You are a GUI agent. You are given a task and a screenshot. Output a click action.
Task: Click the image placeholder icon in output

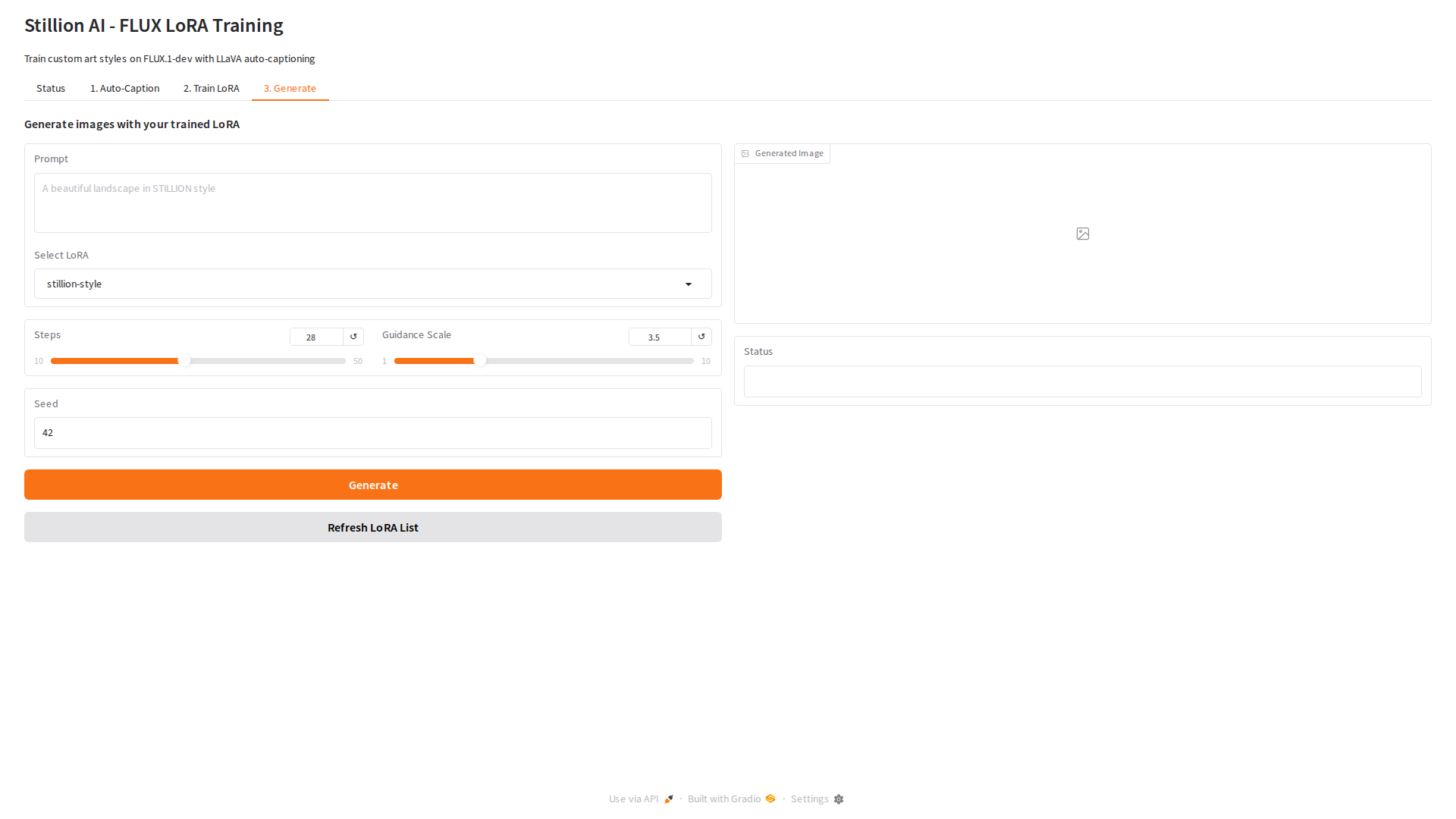[1083, 234]
